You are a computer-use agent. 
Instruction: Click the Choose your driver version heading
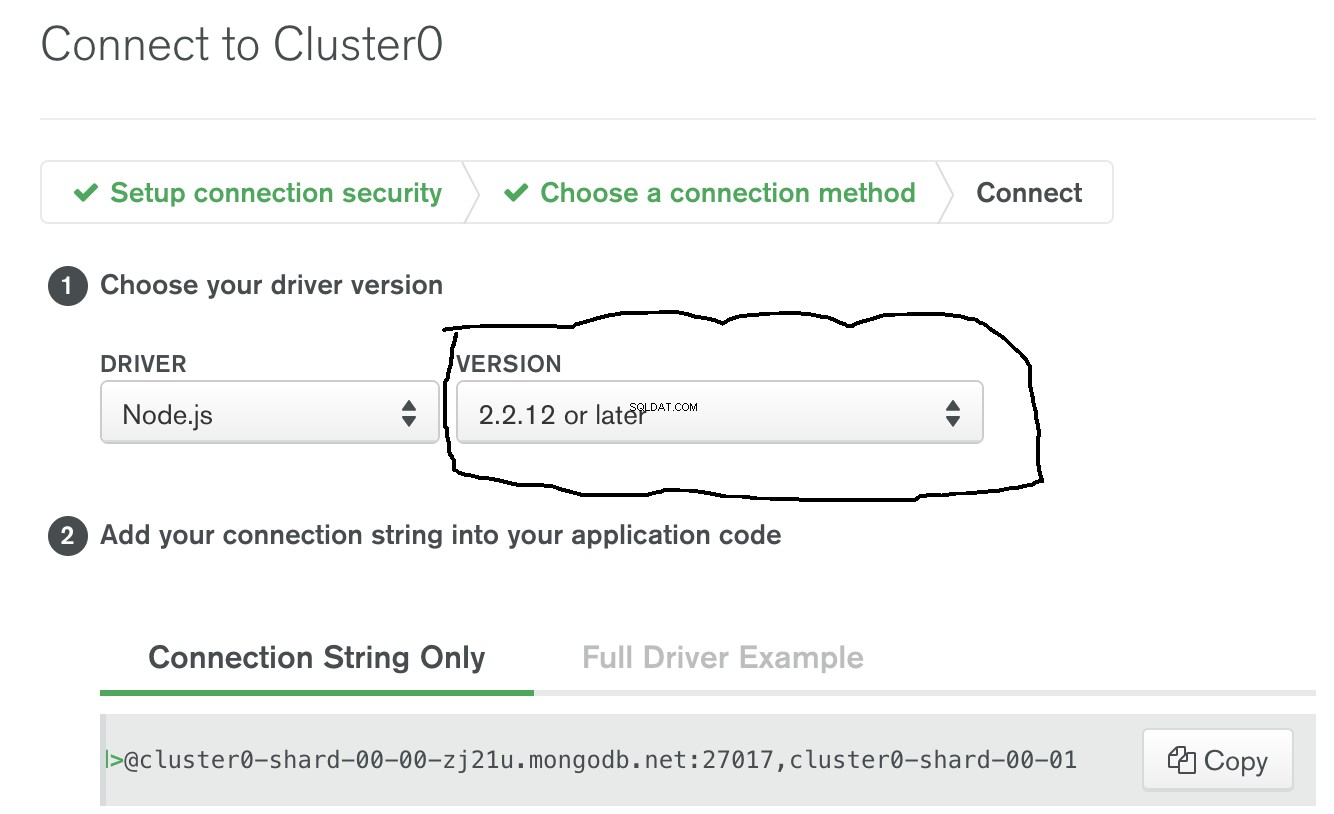[271, 286]
